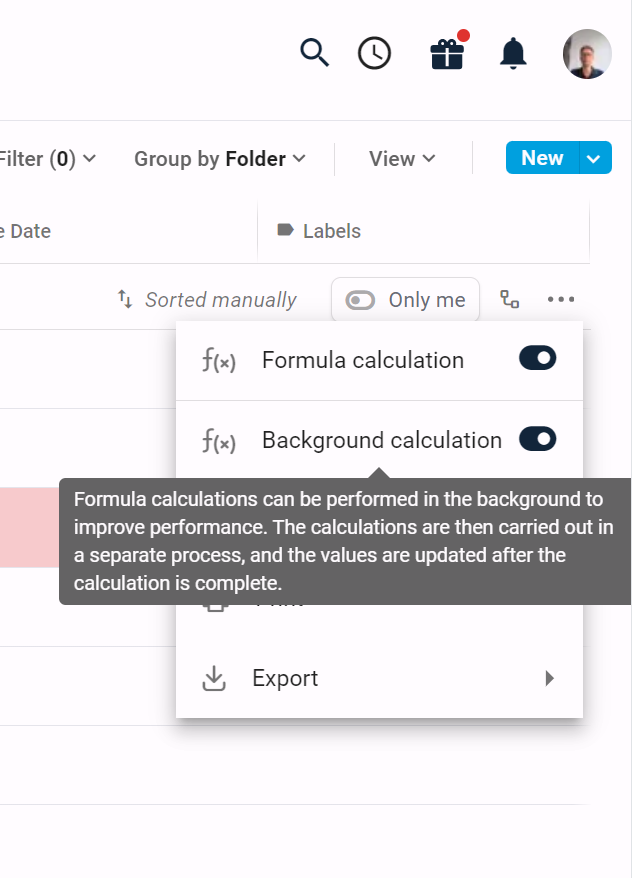632x878 pixels.
Task: Select the Formula calculation menu item
Action: 379,360
